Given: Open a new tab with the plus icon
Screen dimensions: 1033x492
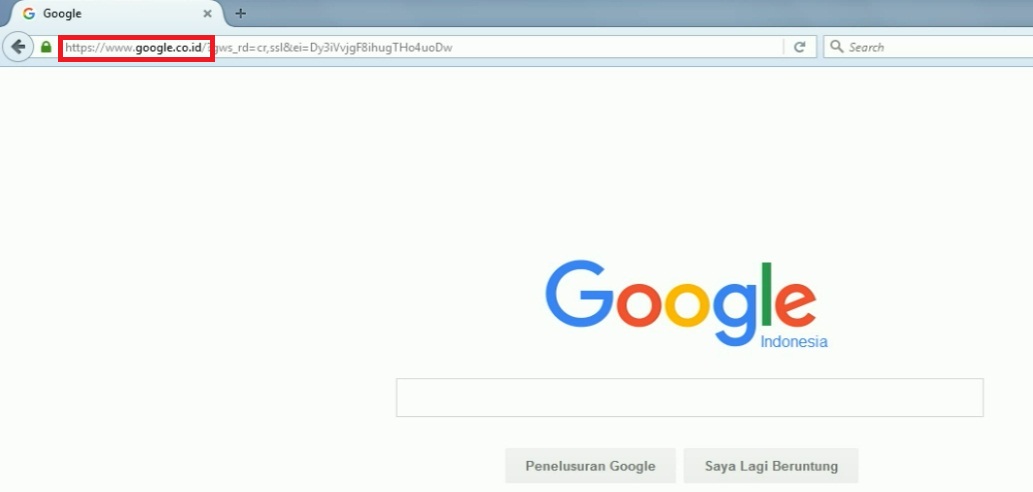Looking at the screenshot, I should coord(240,13).
